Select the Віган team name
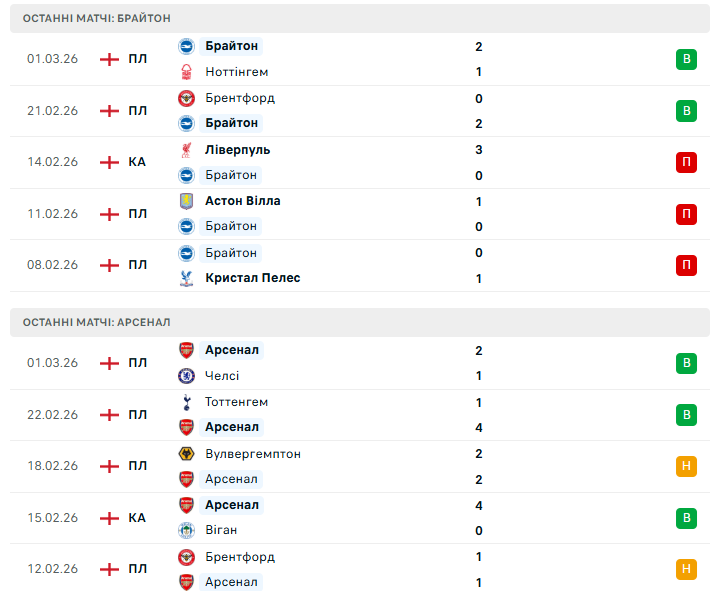The width and height of the screenshot is (719, 604). pos(221,530)
